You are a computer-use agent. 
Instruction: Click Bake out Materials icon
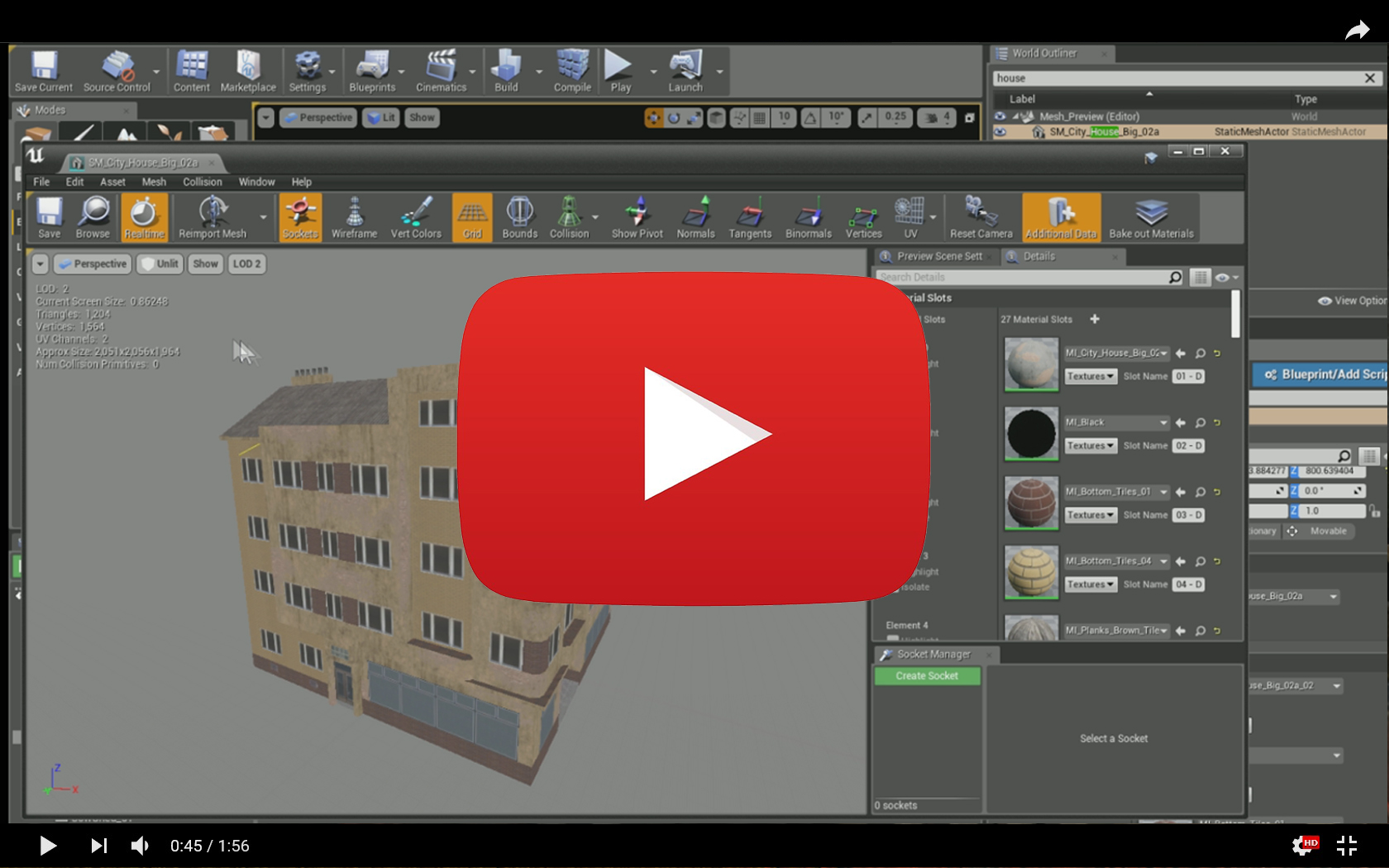click(x=1151, y=217)
